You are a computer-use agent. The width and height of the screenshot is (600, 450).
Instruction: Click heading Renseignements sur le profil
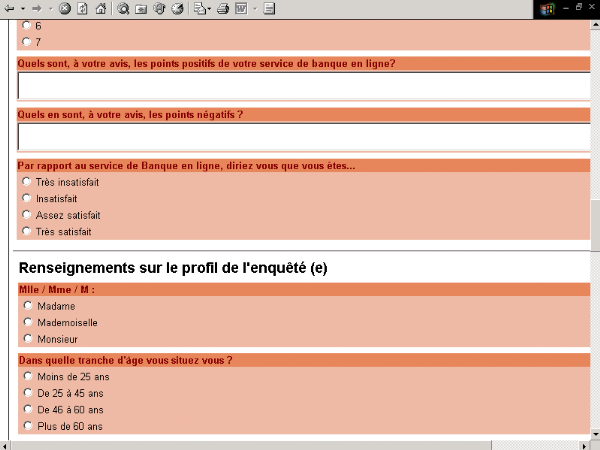173,268
